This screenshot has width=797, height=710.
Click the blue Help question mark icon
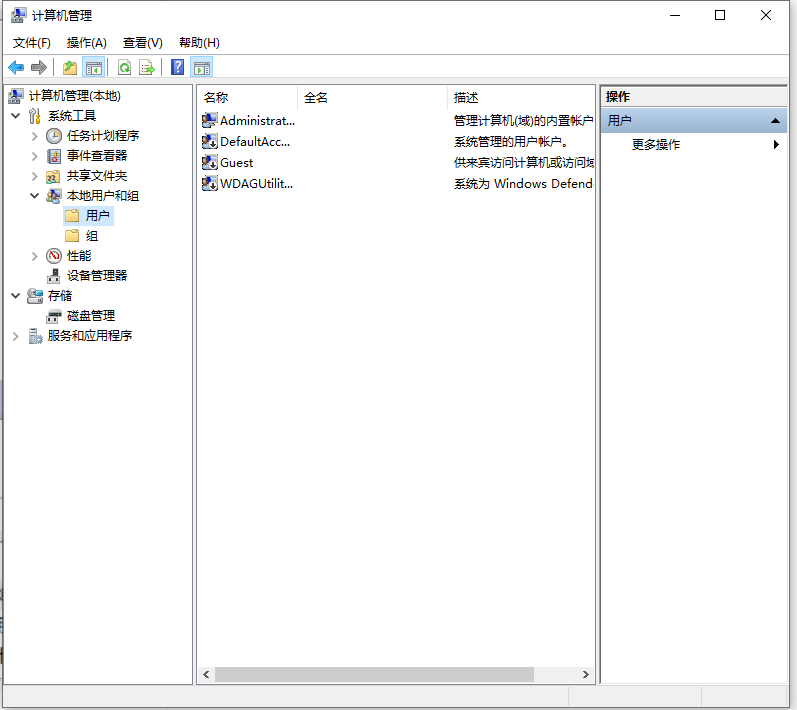pyautogui.click(x=177, y=67)
